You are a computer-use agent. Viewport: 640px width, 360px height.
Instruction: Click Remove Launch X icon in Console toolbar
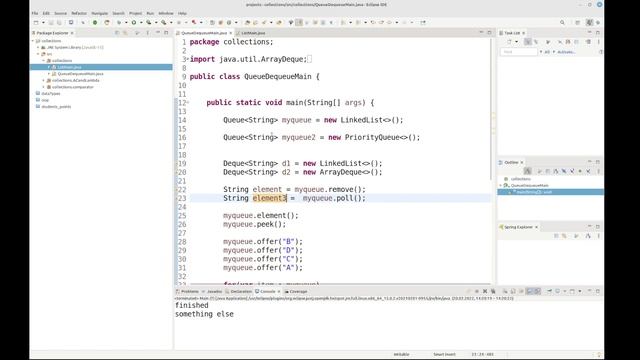(x=485, y=291)
